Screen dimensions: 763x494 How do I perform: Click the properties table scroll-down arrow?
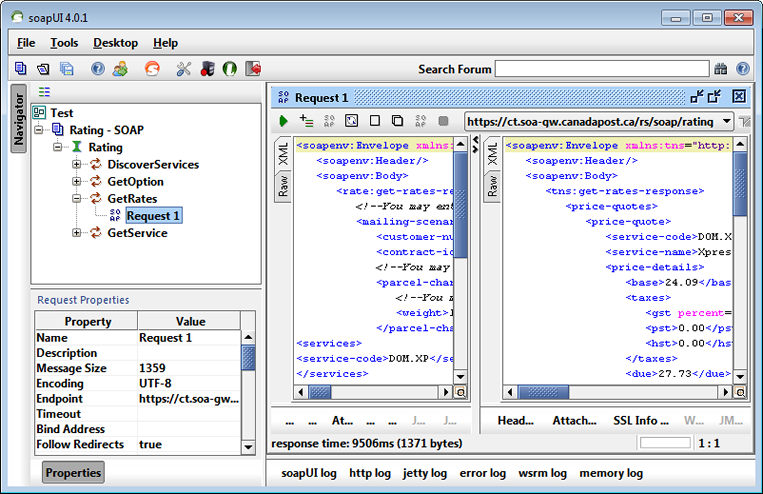(248, 447)
